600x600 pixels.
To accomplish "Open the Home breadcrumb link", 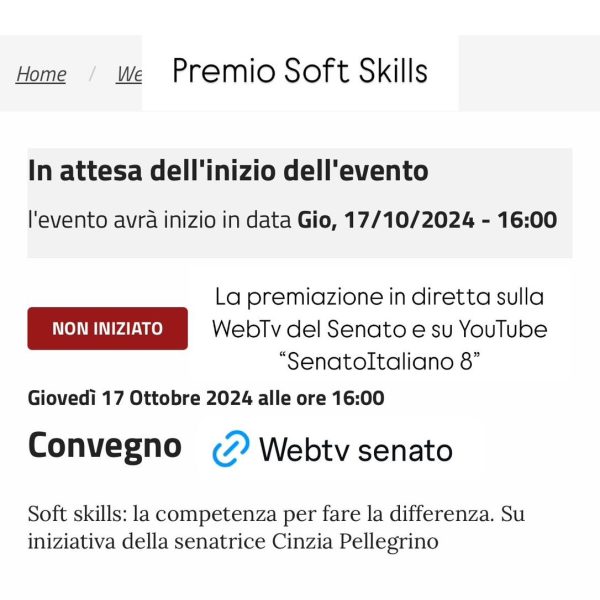I will pyautogui.click(x=41, y=74).
